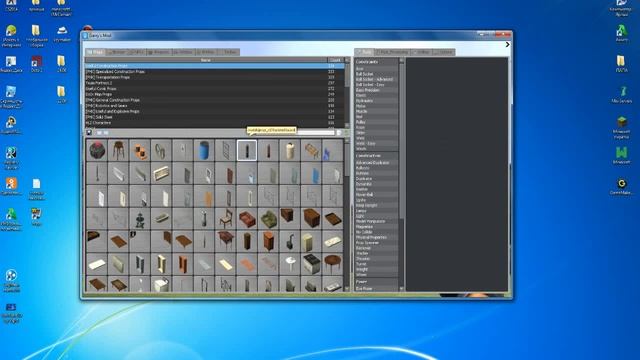Choose the Keep Upright tool

pos(376,205)
